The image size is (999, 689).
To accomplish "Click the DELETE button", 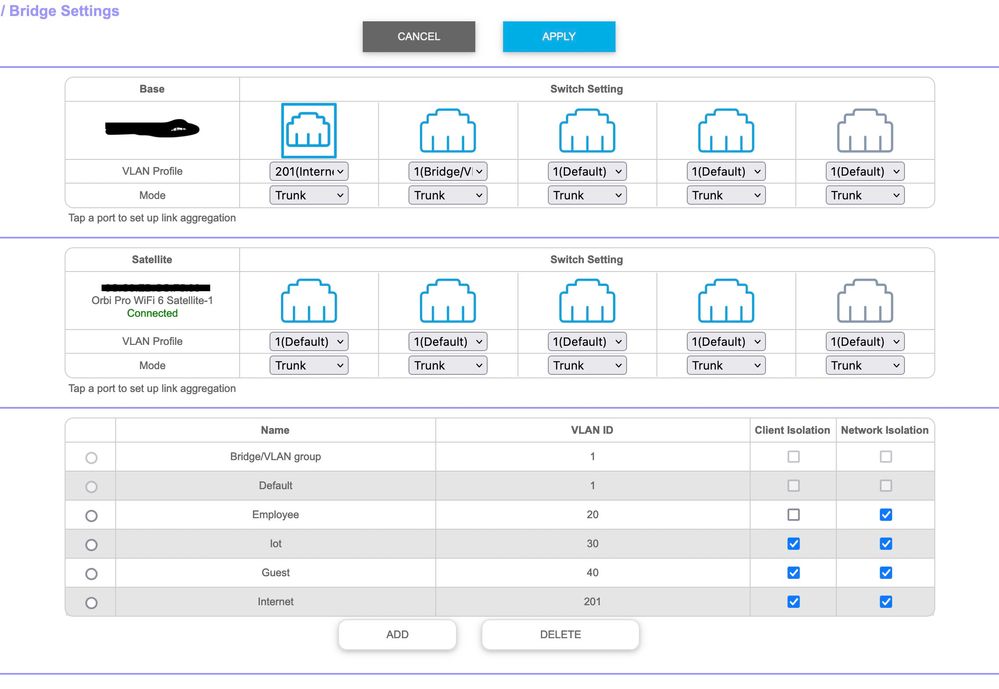I will click(x=560, y=635).
